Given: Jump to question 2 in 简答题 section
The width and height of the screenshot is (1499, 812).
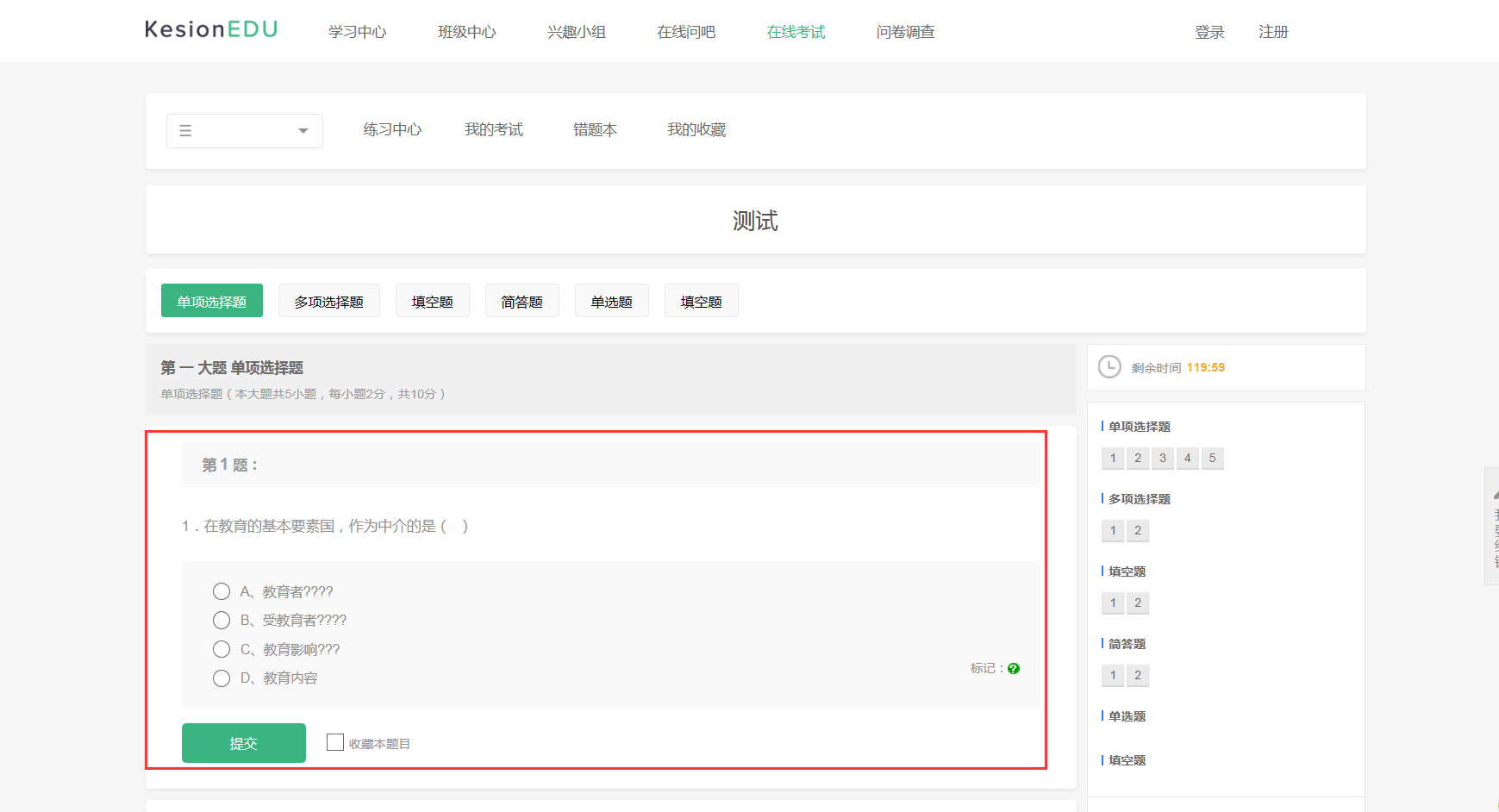Looking at the screenshot, I should [1138, 675].
